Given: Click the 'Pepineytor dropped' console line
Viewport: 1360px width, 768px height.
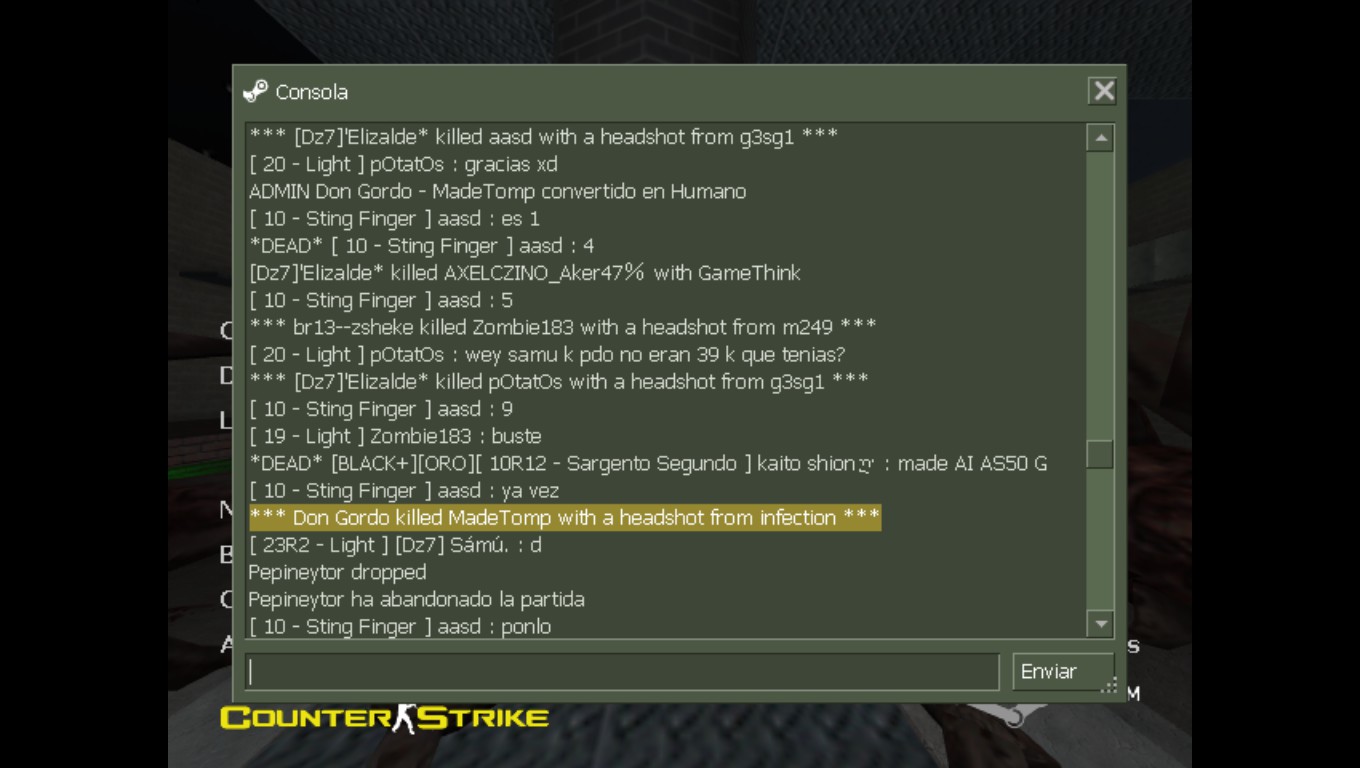Looking at the screenshot, I should [x=337, y=572].
